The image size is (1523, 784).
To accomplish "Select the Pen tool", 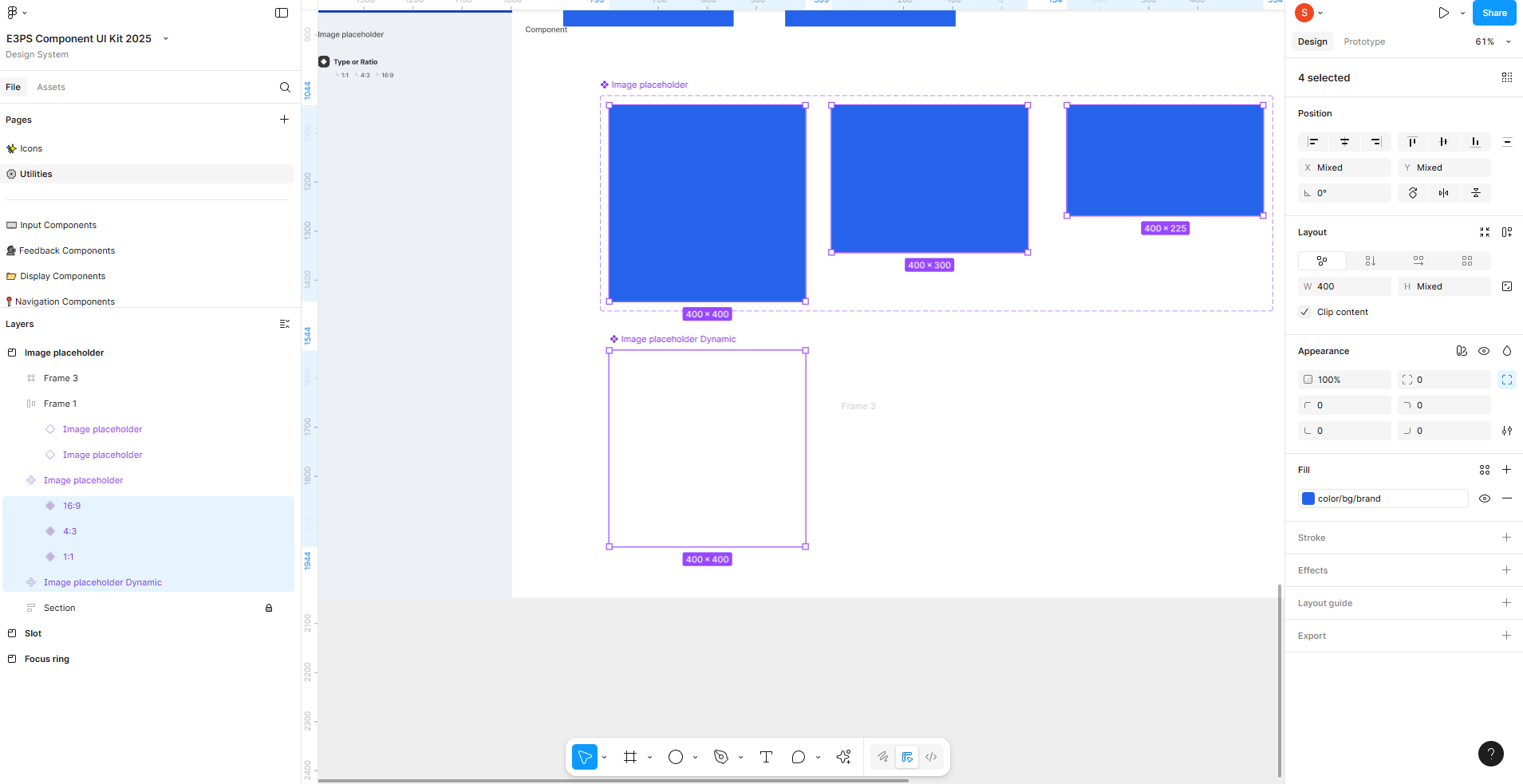I will [x=721, y=757].
